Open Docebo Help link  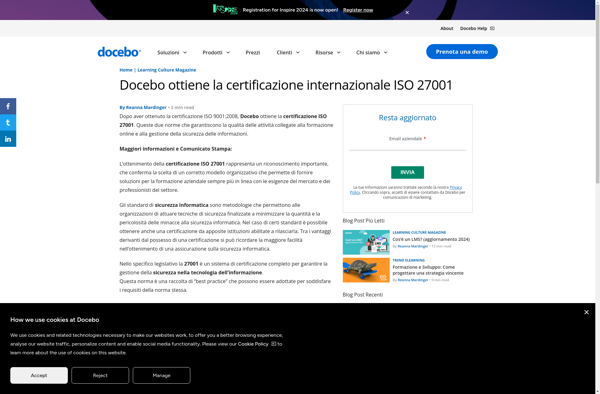tap(473, 28)
